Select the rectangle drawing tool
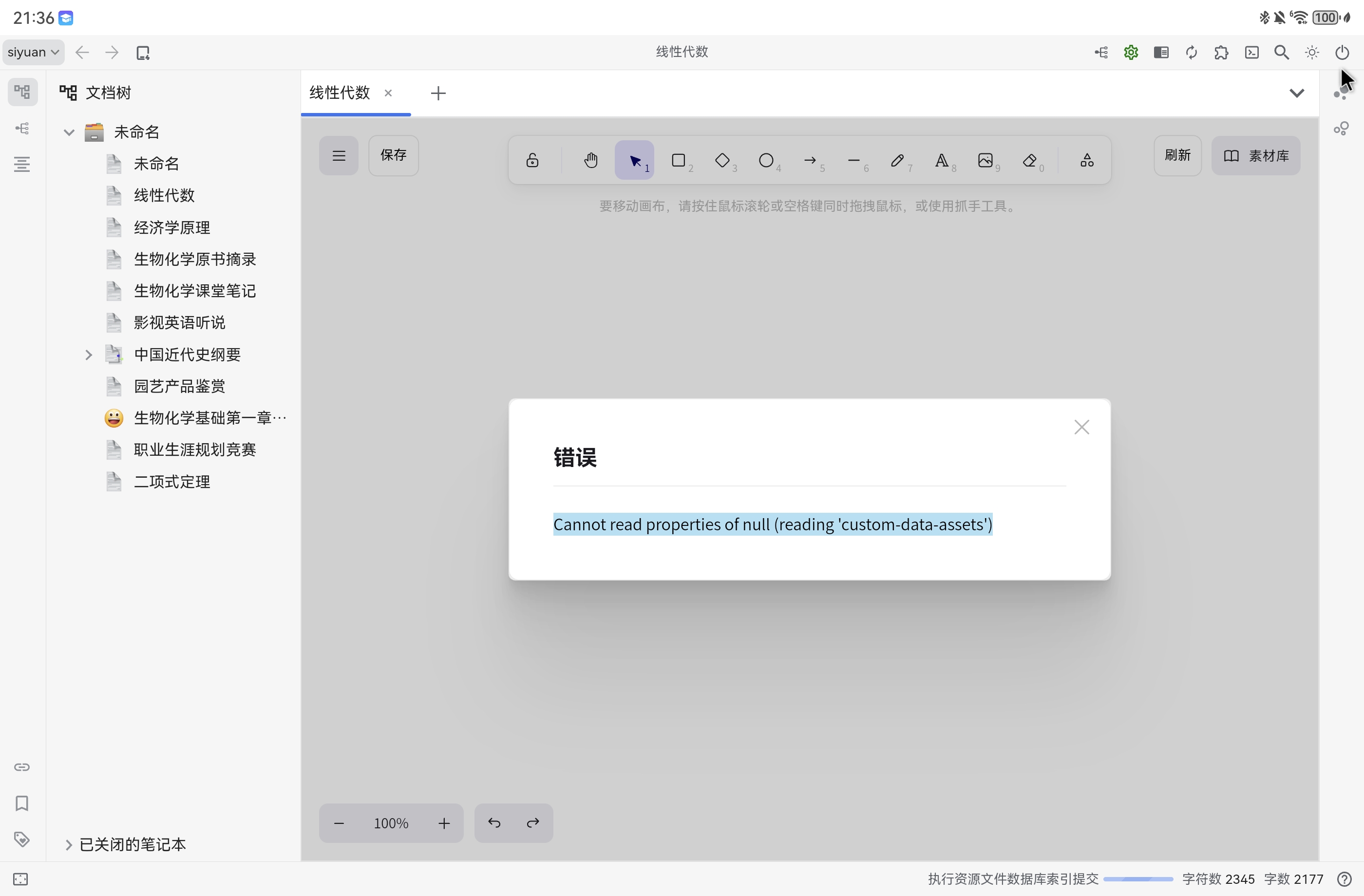This screenshot has width=1364, height=896. click(x=679, y=160)
